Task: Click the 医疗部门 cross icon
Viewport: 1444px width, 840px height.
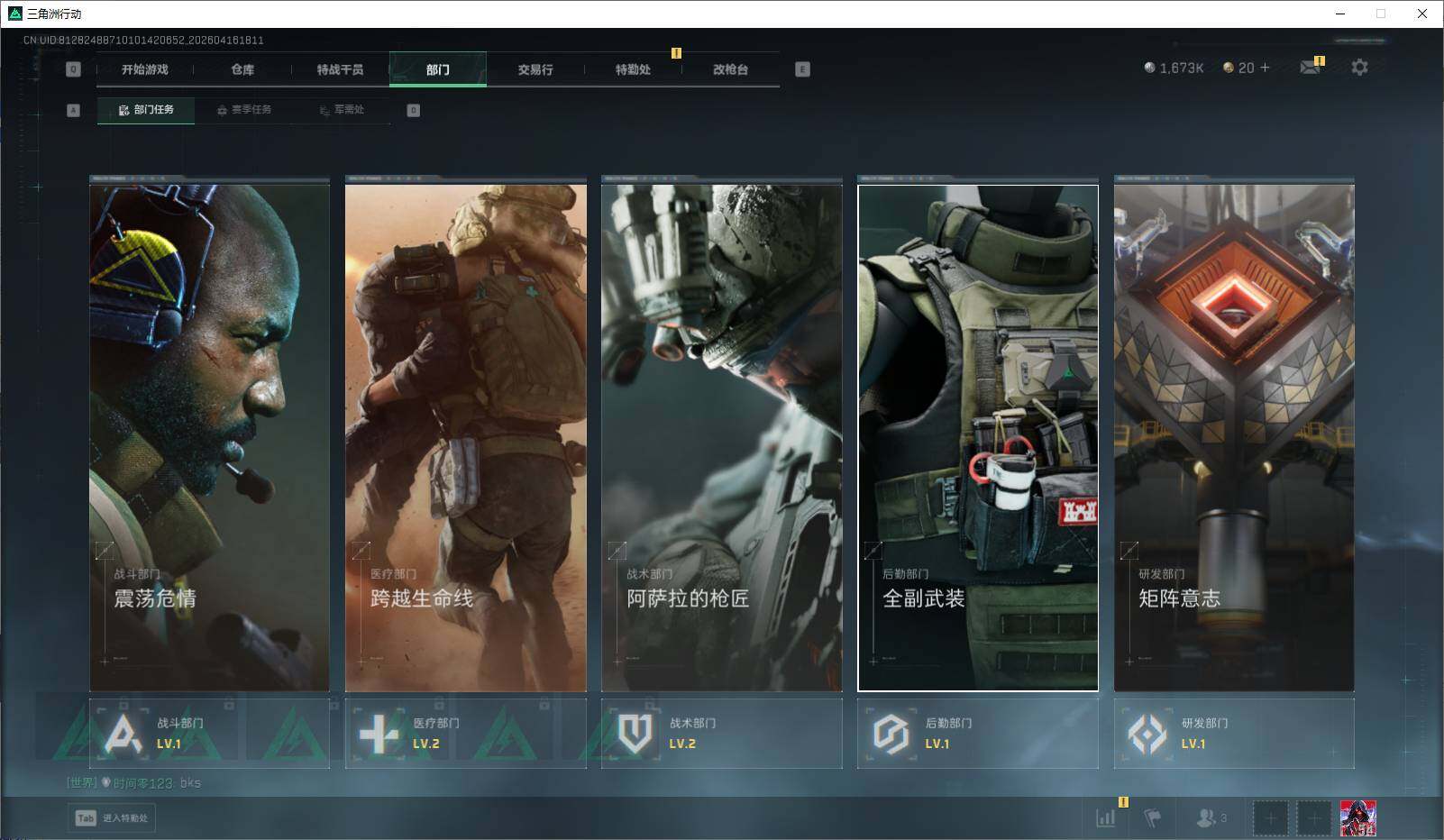Action: (379, 734)
